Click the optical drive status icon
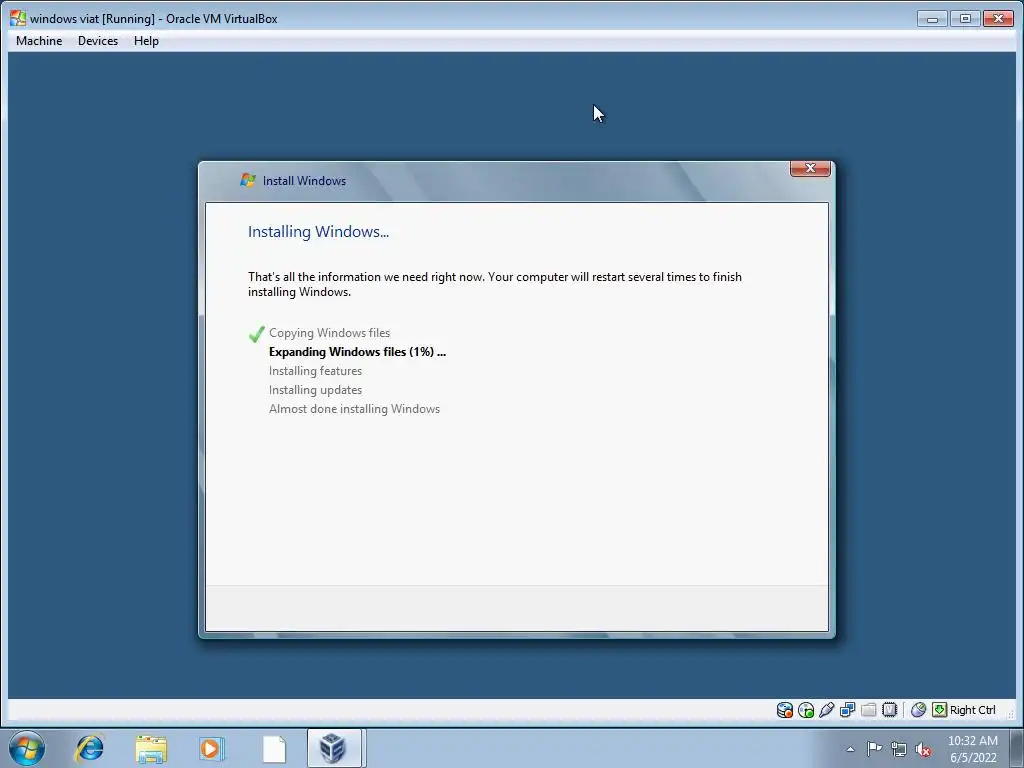1024x768 pixels. [x=806, y=710]
